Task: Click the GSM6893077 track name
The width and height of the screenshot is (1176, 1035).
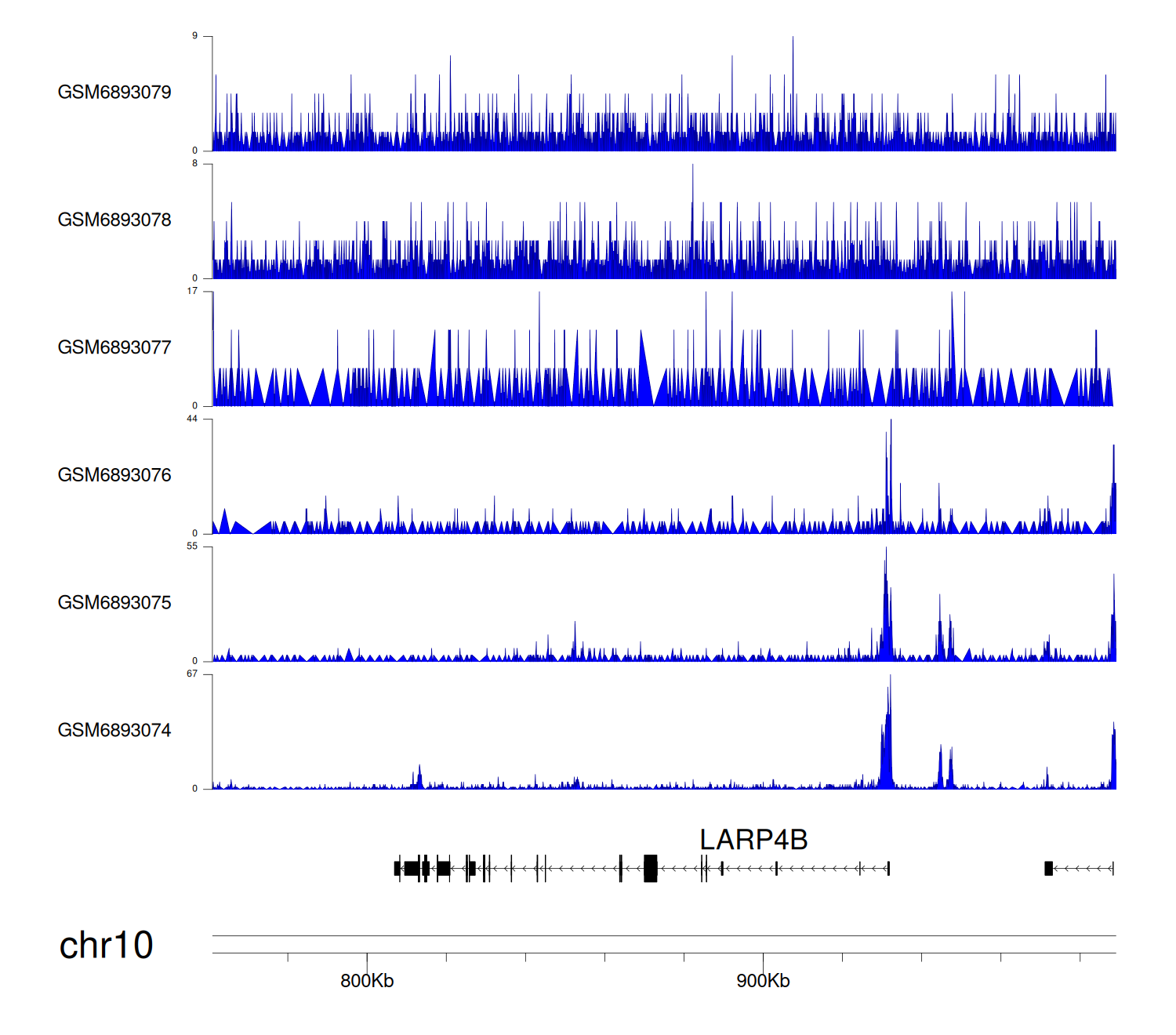Action: 114,348
